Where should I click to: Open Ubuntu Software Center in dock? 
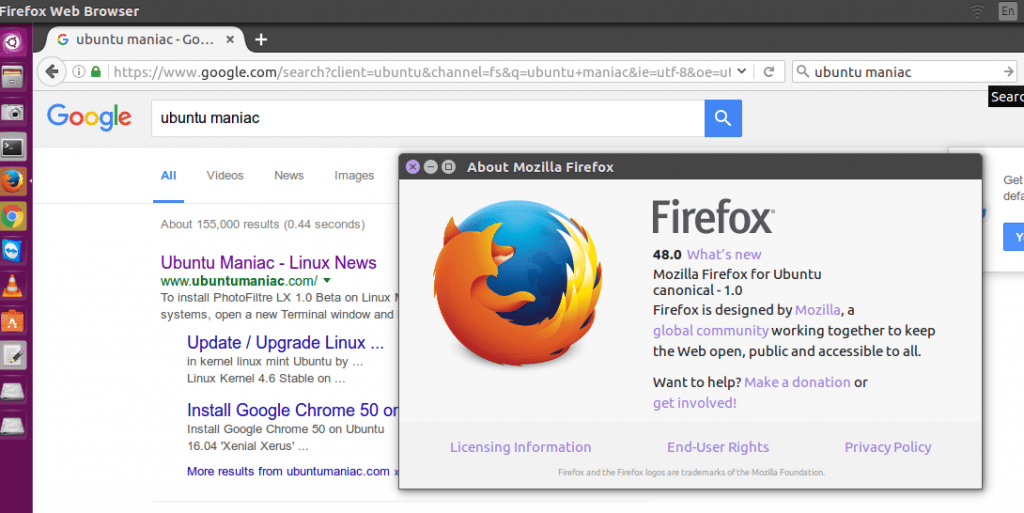click(12, 320)
